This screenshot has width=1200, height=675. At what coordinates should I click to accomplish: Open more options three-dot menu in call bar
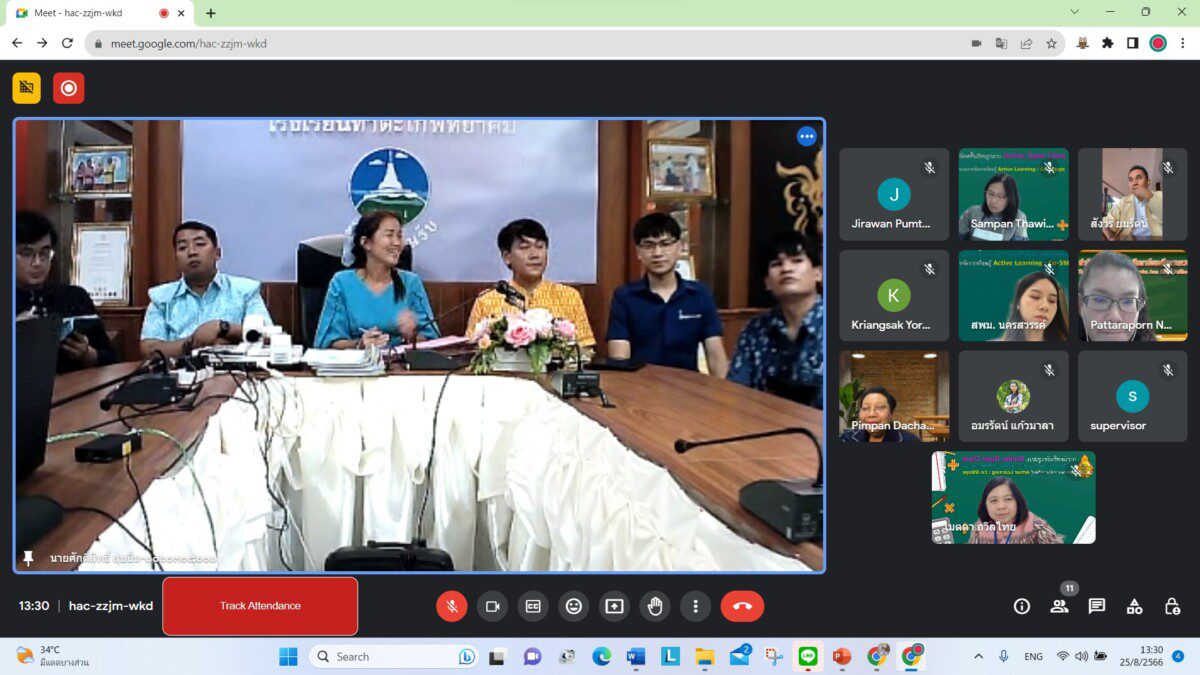(695, 606)
